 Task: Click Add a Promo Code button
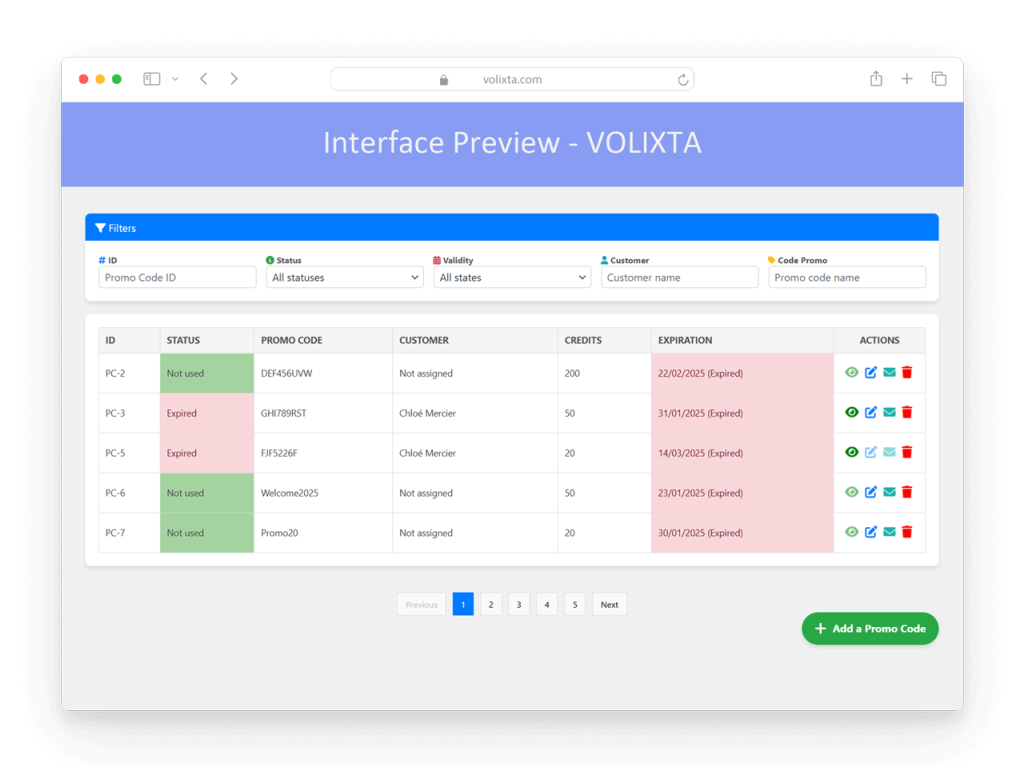click(x=870, y=628)
